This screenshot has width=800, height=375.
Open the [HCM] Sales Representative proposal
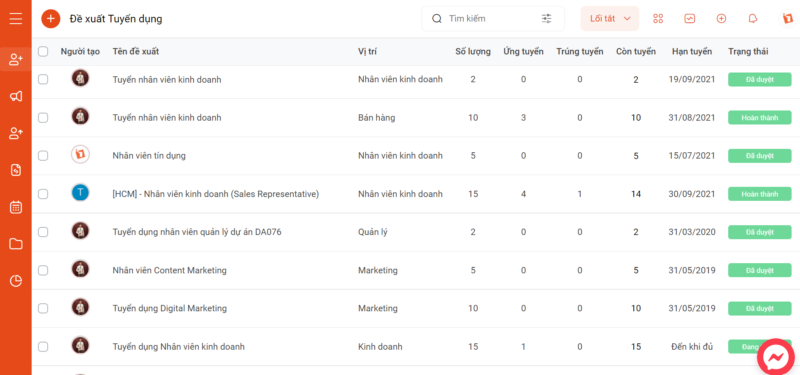216,194
